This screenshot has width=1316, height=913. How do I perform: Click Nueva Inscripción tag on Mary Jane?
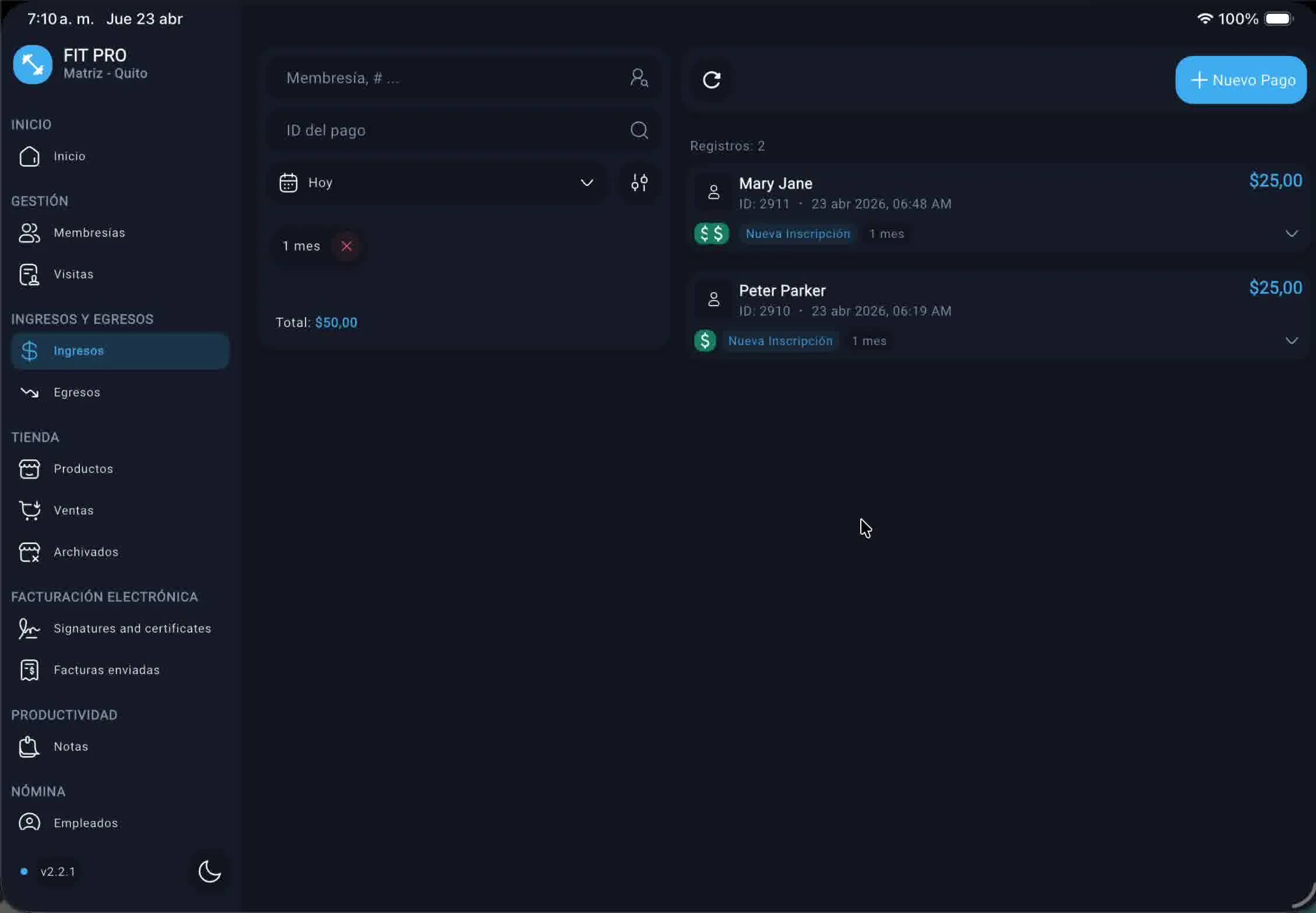click(x=798, y=233)
